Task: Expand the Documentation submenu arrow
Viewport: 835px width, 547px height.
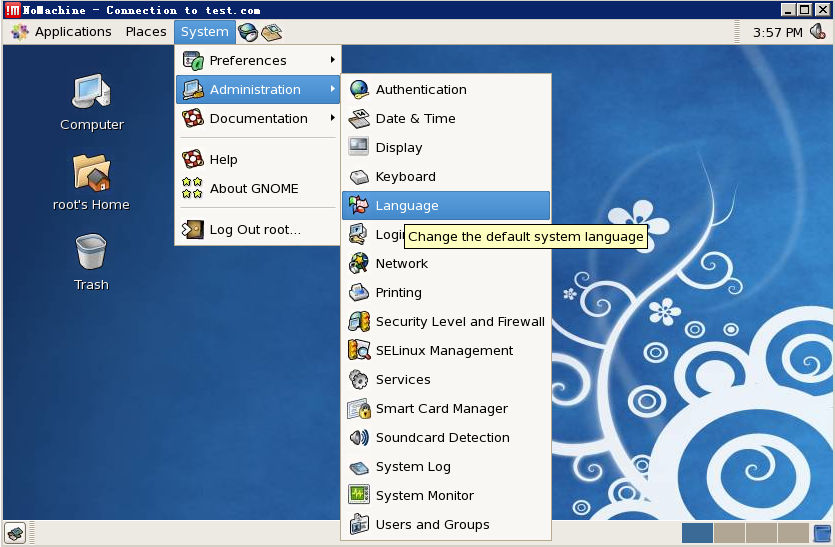Action: tap(332, 118)
